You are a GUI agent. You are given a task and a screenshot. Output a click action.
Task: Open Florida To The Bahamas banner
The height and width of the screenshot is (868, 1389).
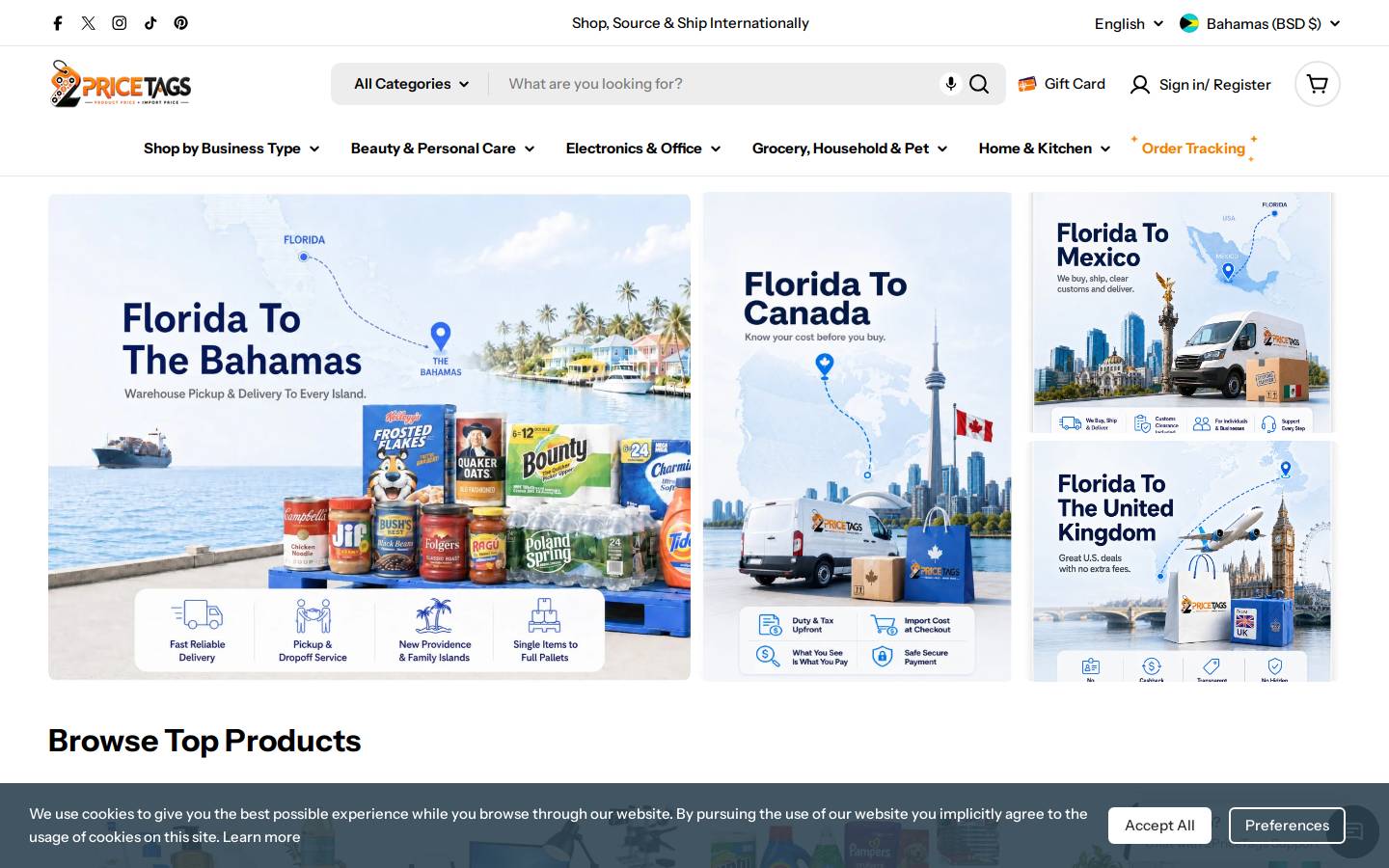click(x=369, y=437)
